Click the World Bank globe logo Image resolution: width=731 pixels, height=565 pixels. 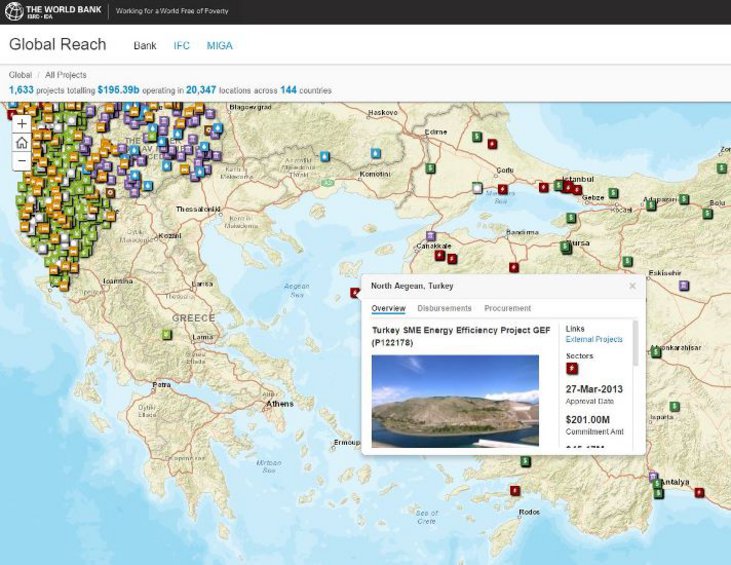click(x=14, y=12)
